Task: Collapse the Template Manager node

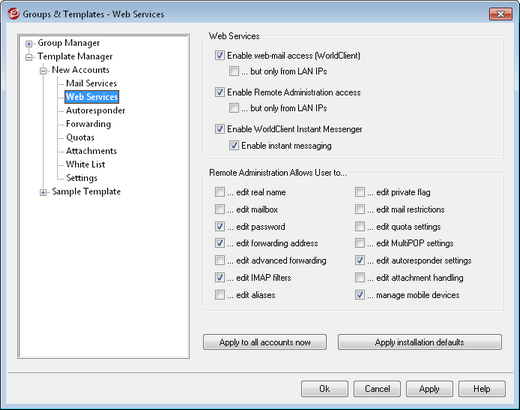Action: pyautogui.click(x=29, y=57)
